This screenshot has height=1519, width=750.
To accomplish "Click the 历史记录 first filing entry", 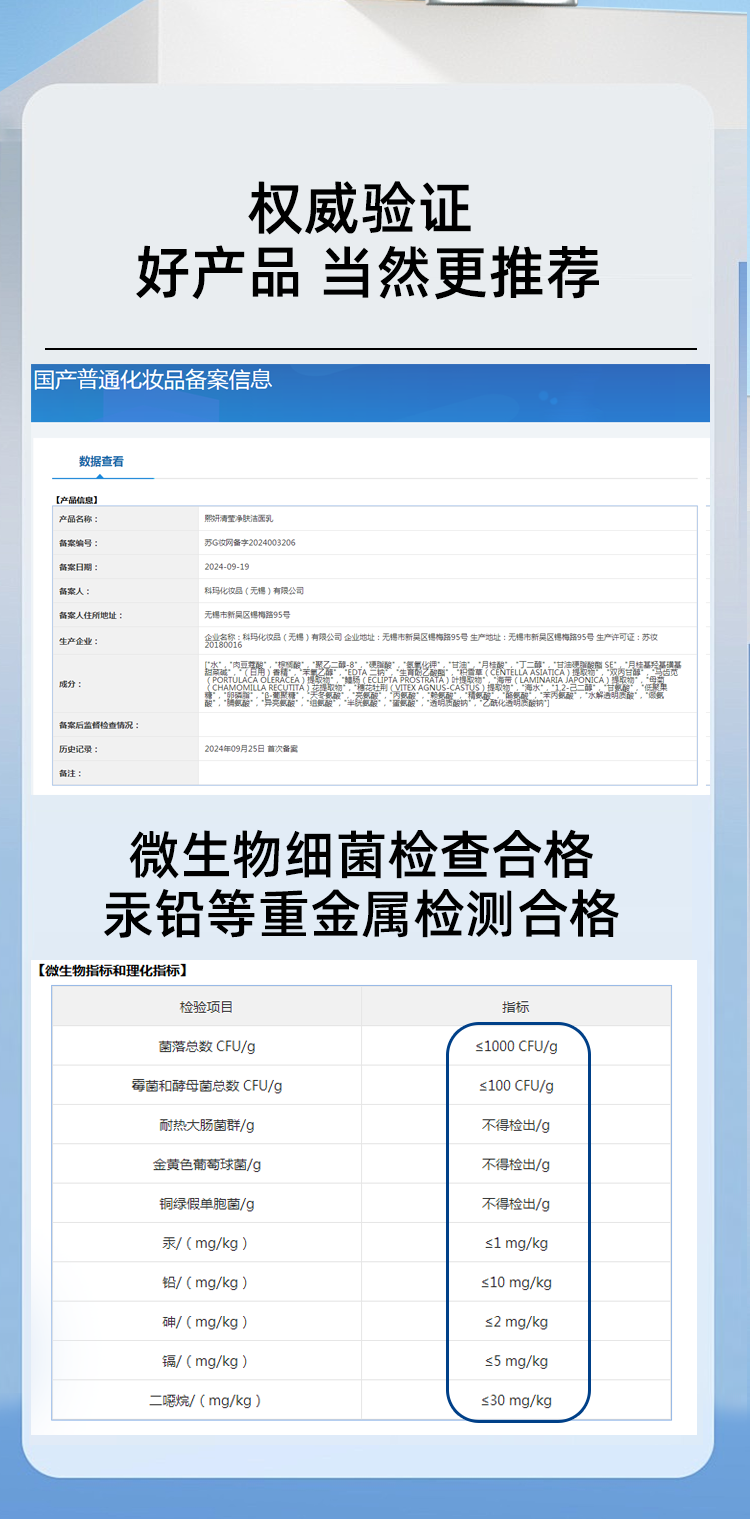I will point(250,749).
